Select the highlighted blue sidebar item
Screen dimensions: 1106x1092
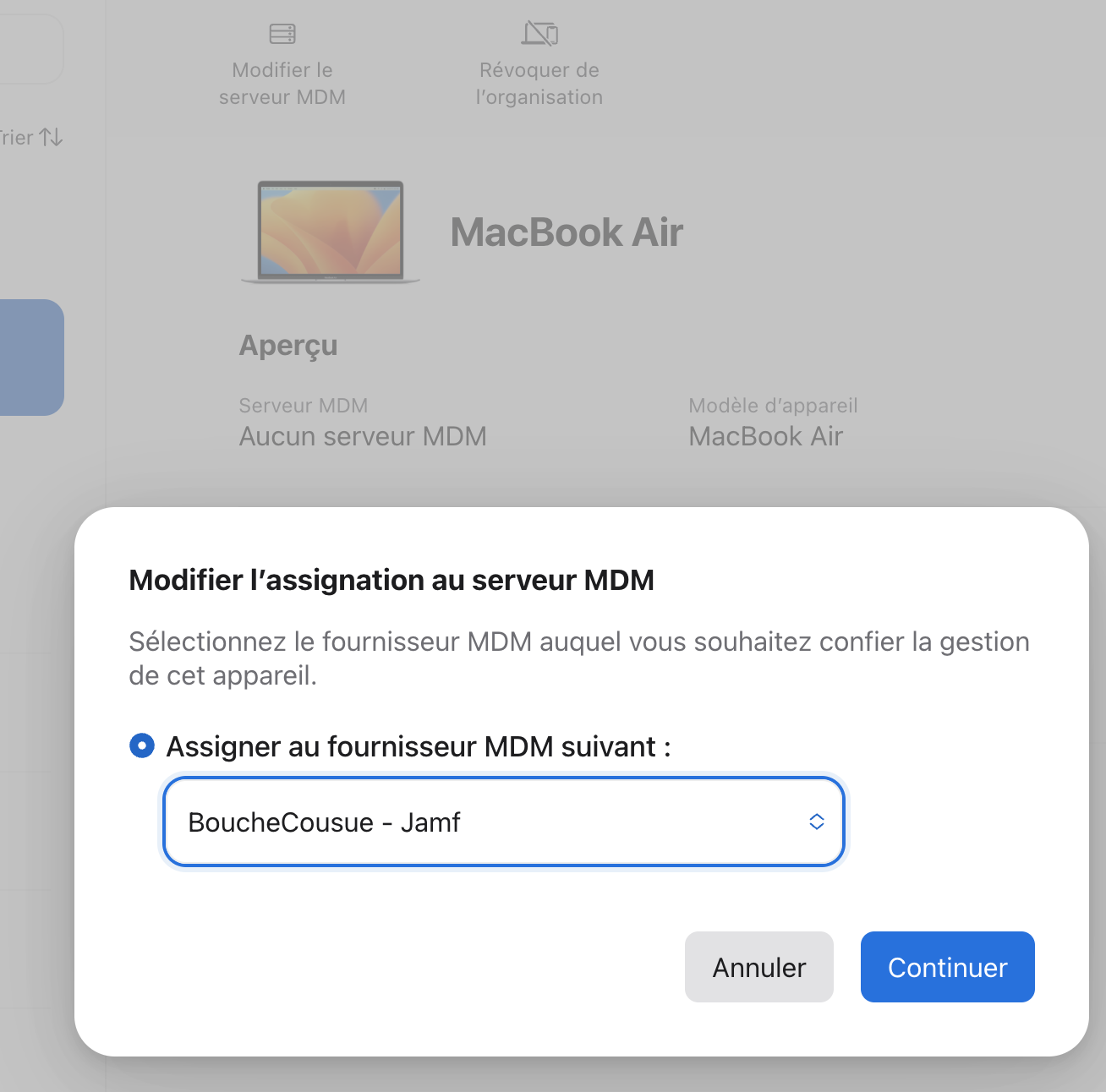(x=32, y=358)
